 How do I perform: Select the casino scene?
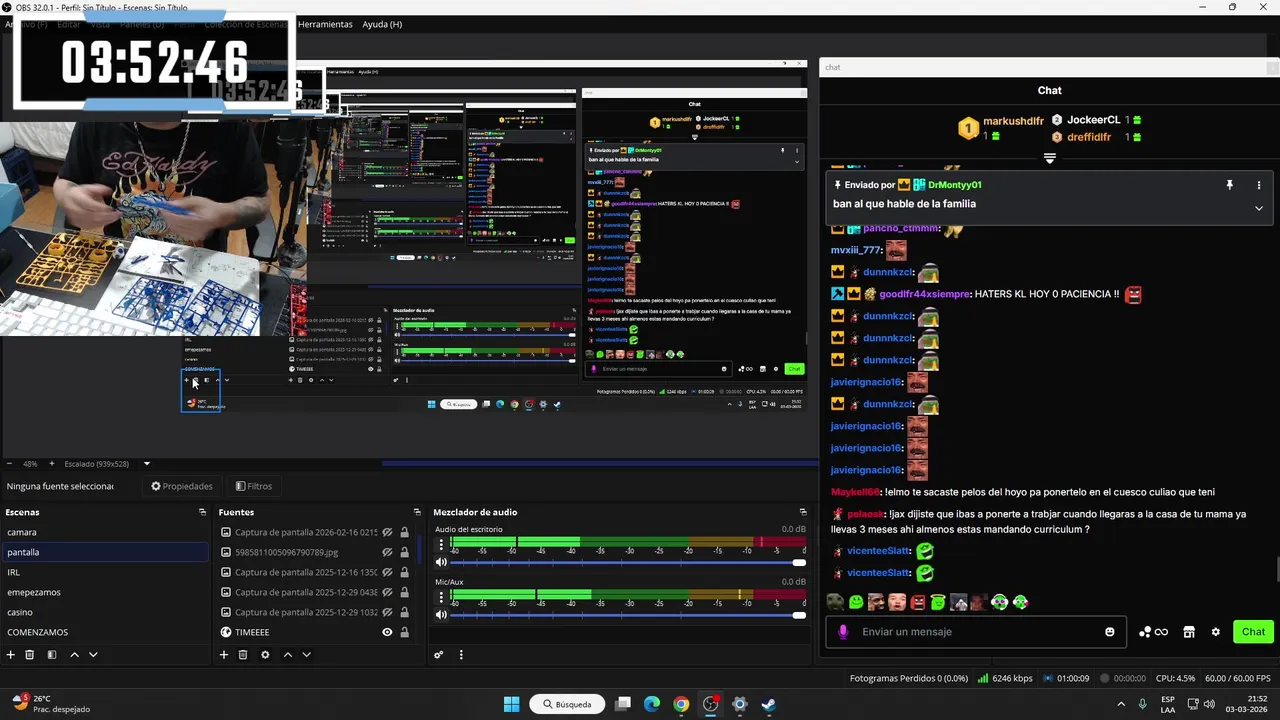click(x=105, y=612)
